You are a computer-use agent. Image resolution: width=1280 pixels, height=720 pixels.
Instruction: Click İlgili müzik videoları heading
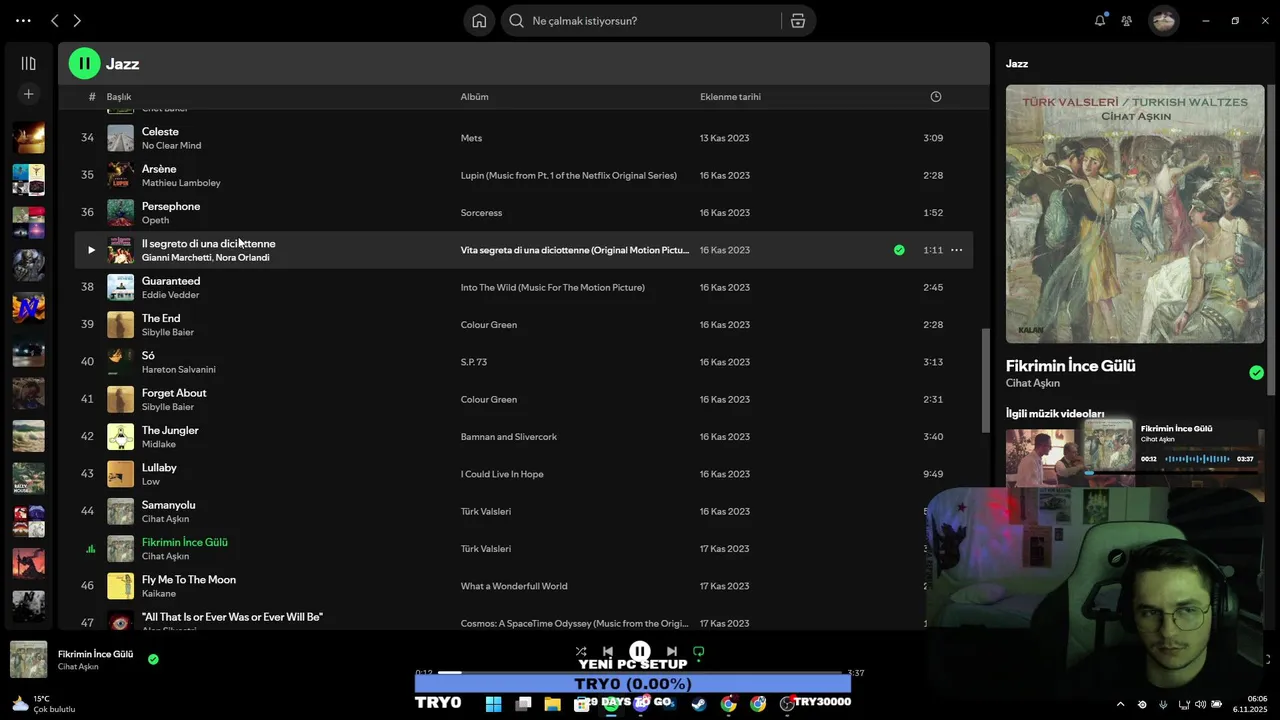[1055, 414]
